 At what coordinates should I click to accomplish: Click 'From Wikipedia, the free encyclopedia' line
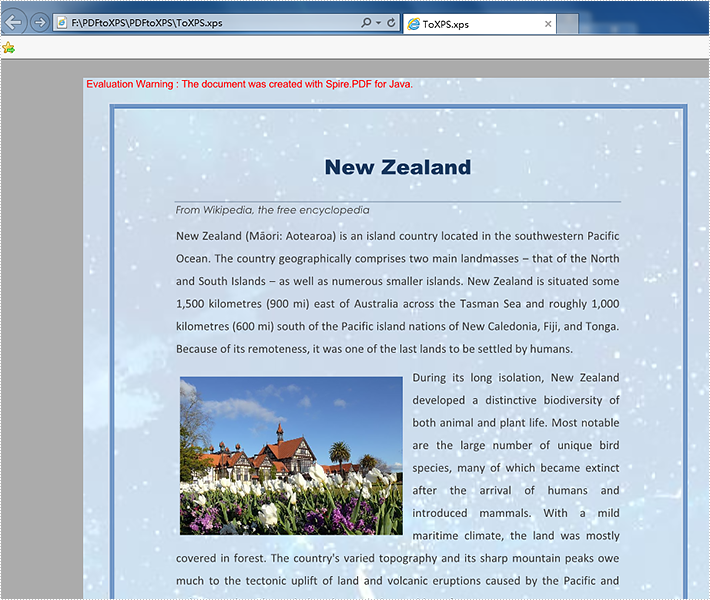(272, 210)
